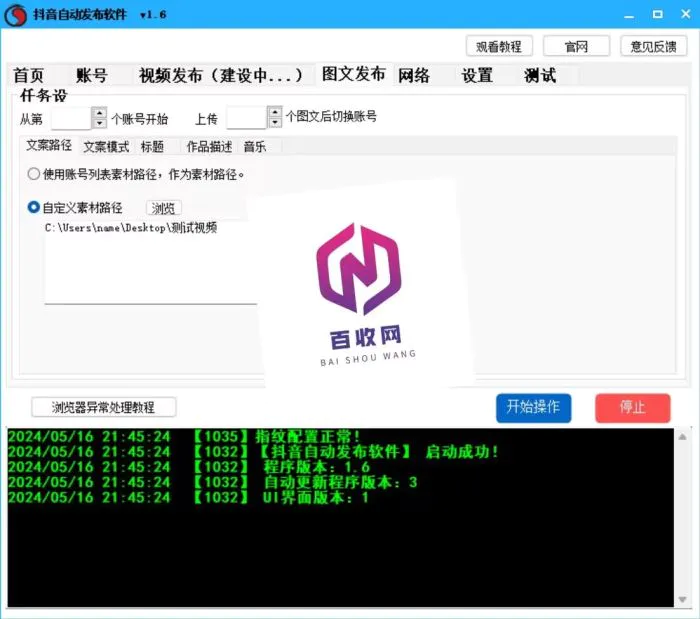Open the 测试 tab
This screenshot has width=700, height=619.
point(540,75)
